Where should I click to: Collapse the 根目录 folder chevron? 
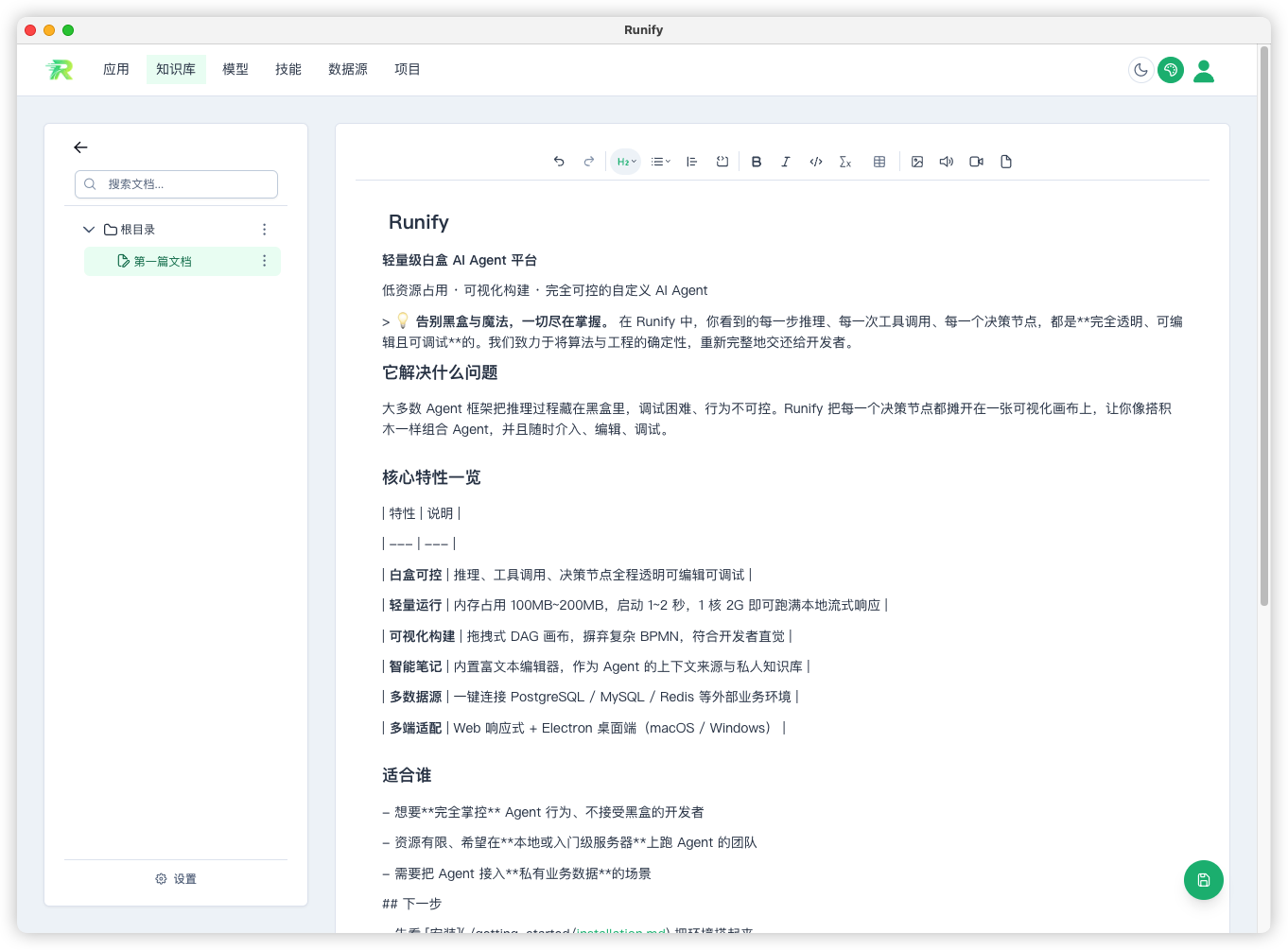(89, 230)
